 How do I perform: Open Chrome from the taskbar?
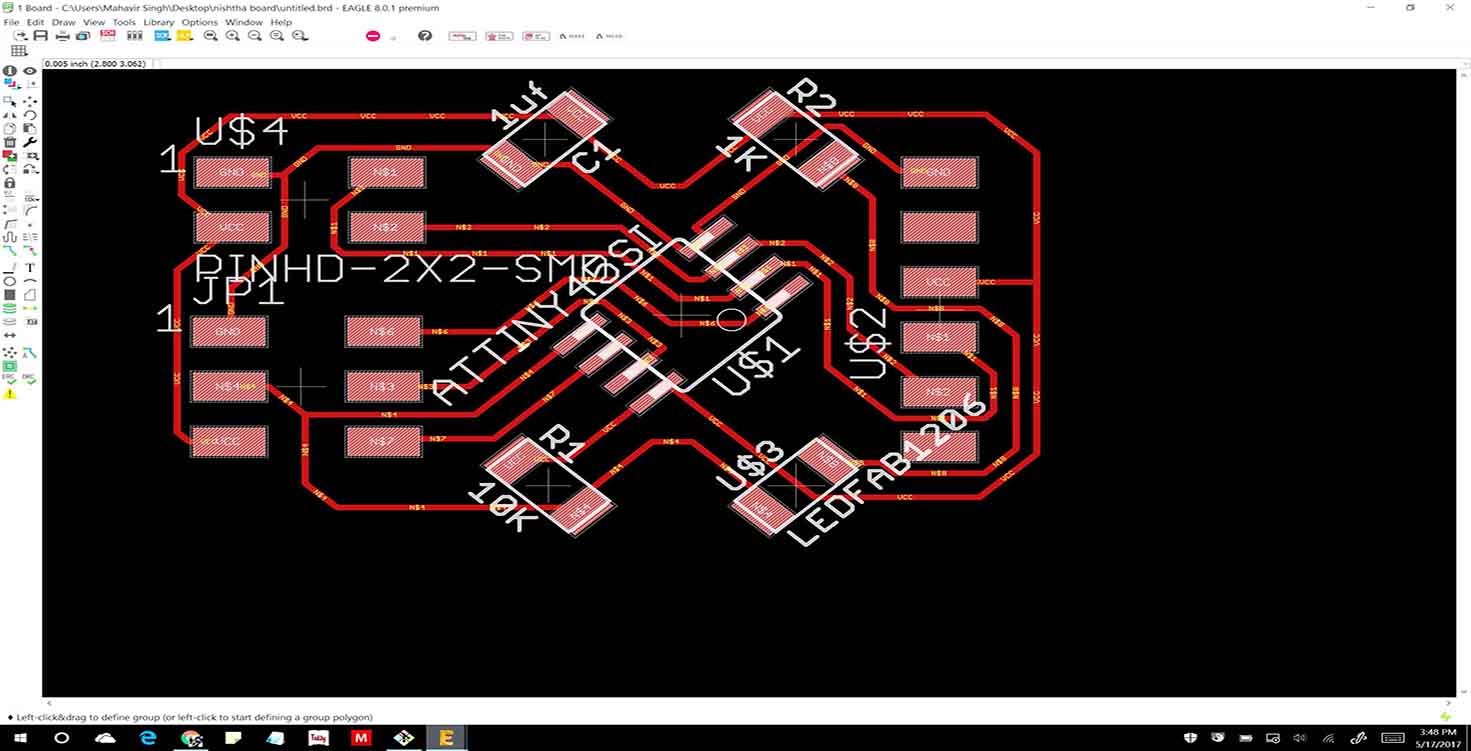click(x=191, y=738)
